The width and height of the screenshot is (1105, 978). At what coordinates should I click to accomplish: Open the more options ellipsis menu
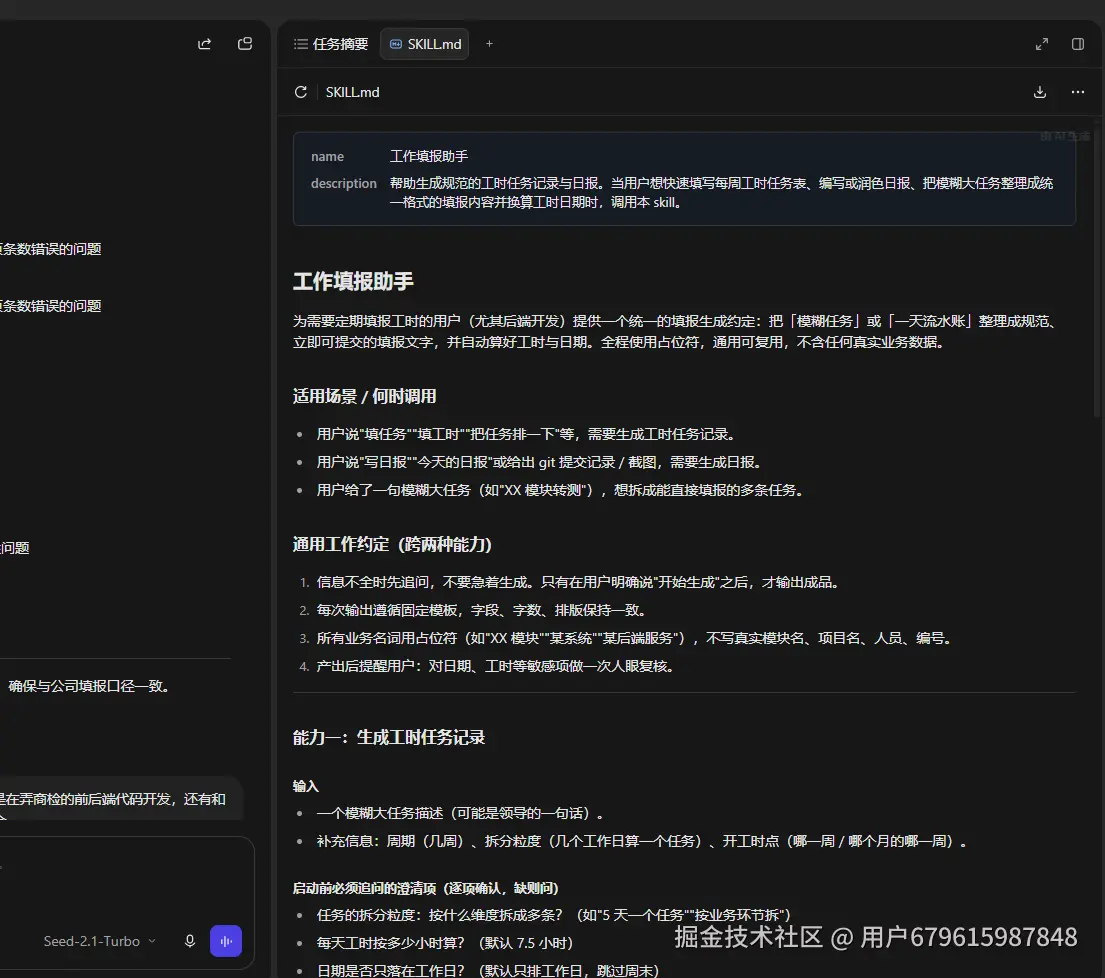[x=1078, y=92]
